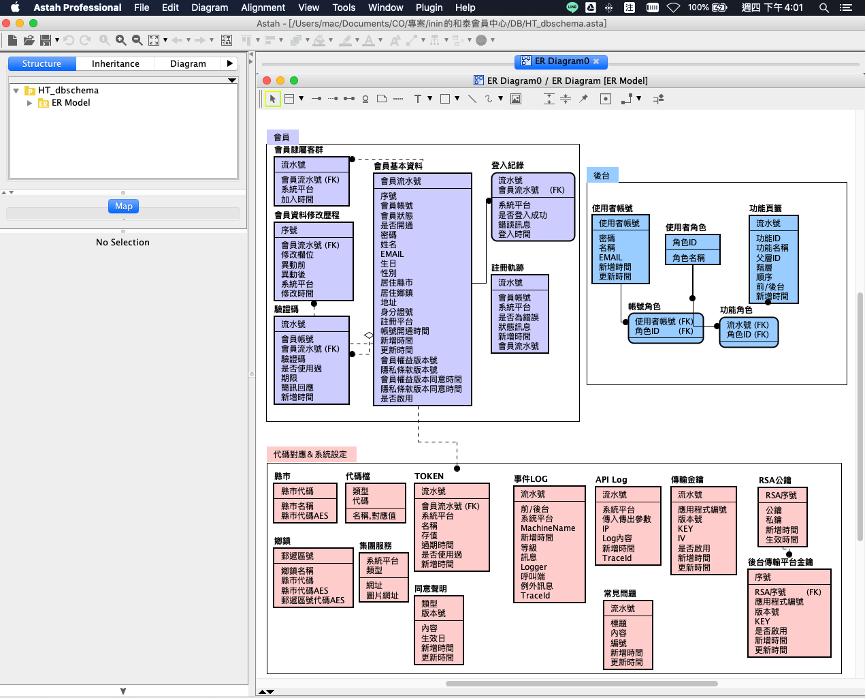Select the right-angle line style icon
Image resolution: width=866 pixels, height=700 pixels.
pyautogui.click(x=626, y=99)
